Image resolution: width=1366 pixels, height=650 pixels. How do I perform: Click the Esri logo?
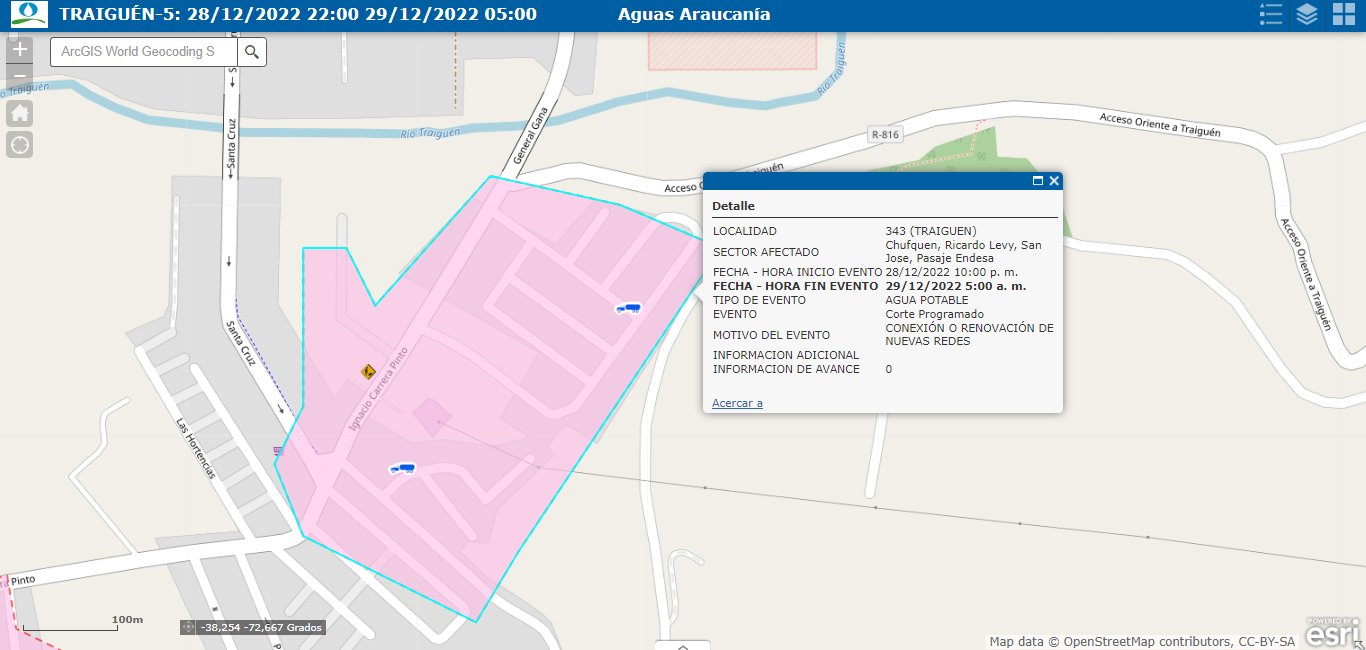[x=1333, y=633]
